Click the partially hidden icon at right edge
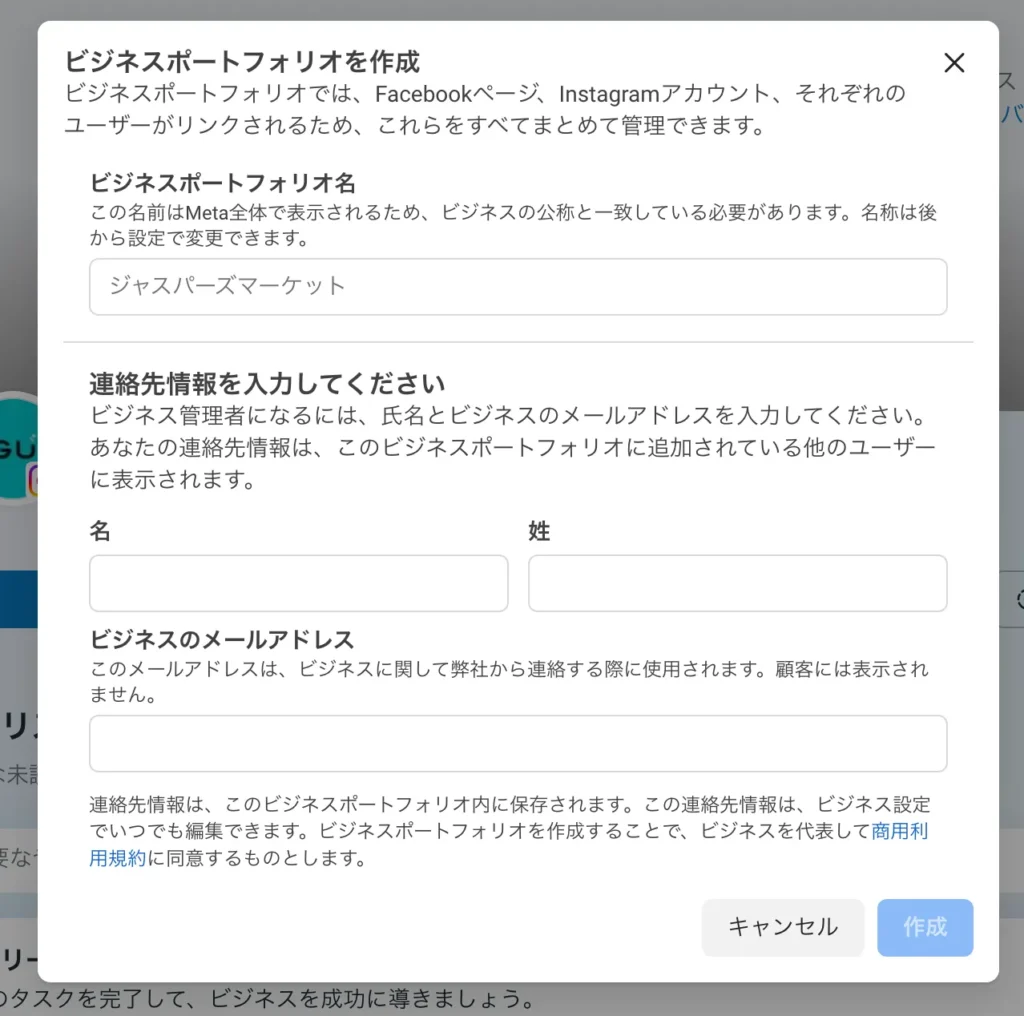The width and height of the screenshot is (1024, 1016). [x=1016, y=599]
